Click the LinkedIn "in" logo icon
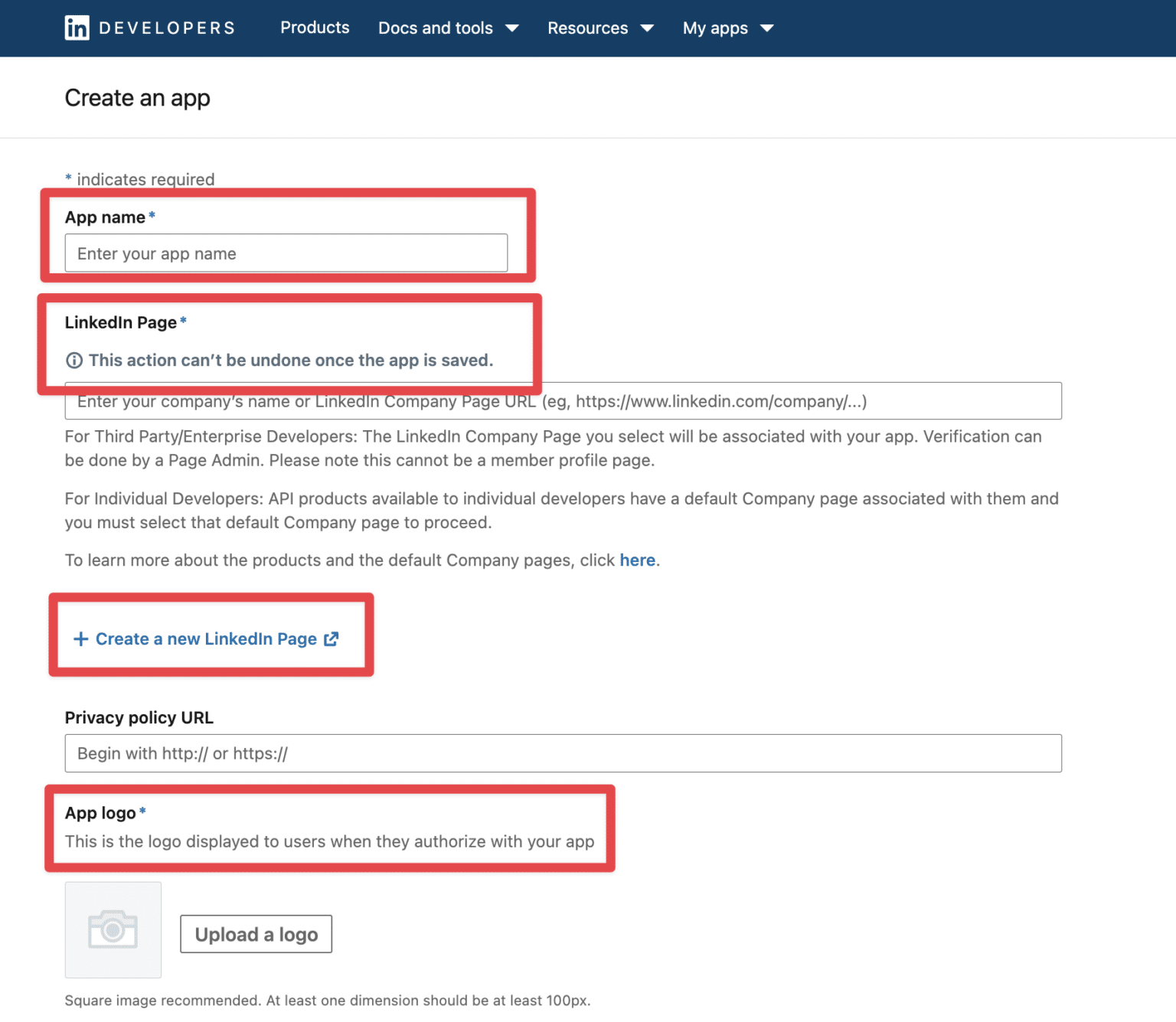Screen dimensions: 1176x1022 point(77,28)
